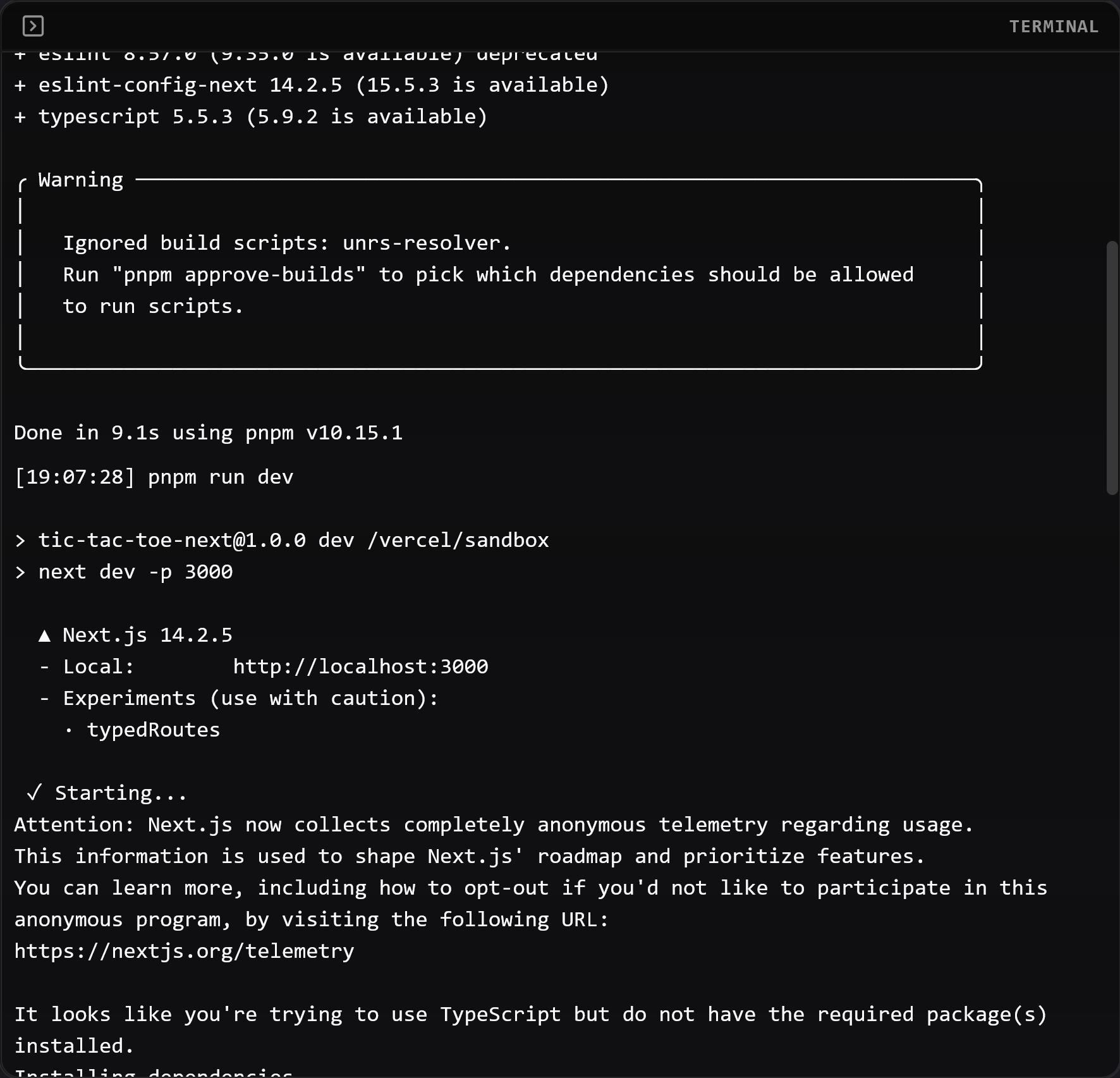1120x1078 pixels.
Task: Click the eslint-config-next 14.2.5 line
Action: pos(312,85)
